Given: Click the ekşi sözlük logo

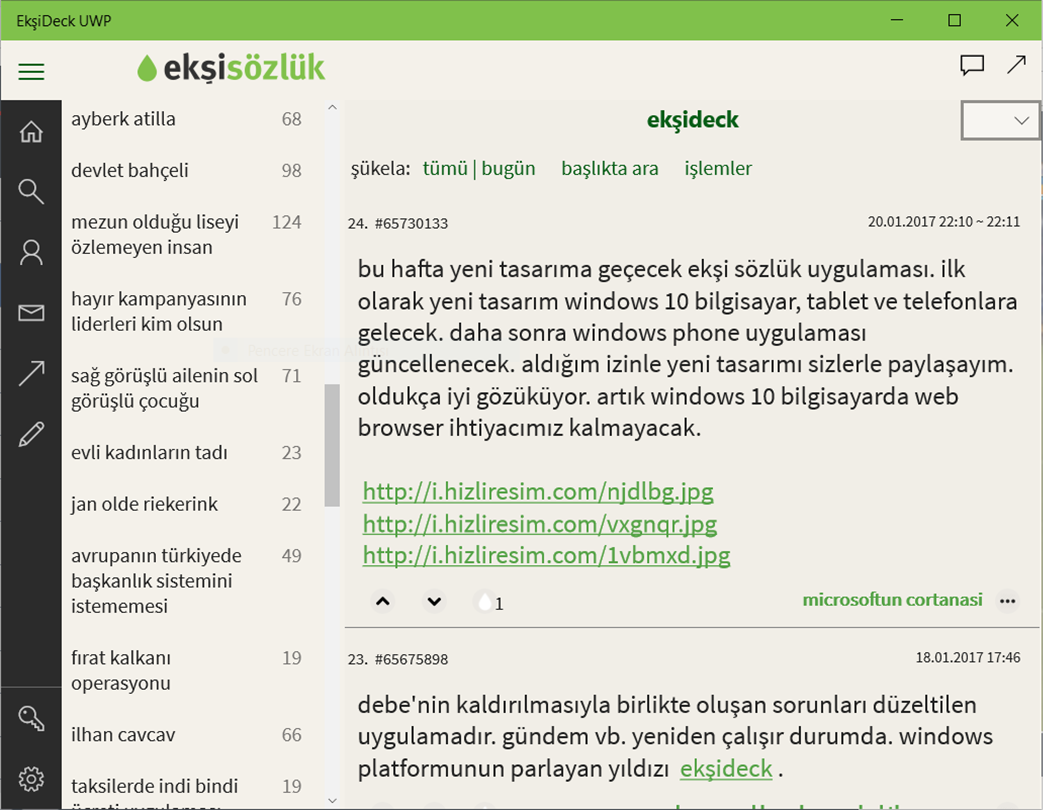Looking at the screenshot, I should tap(231, 68).
